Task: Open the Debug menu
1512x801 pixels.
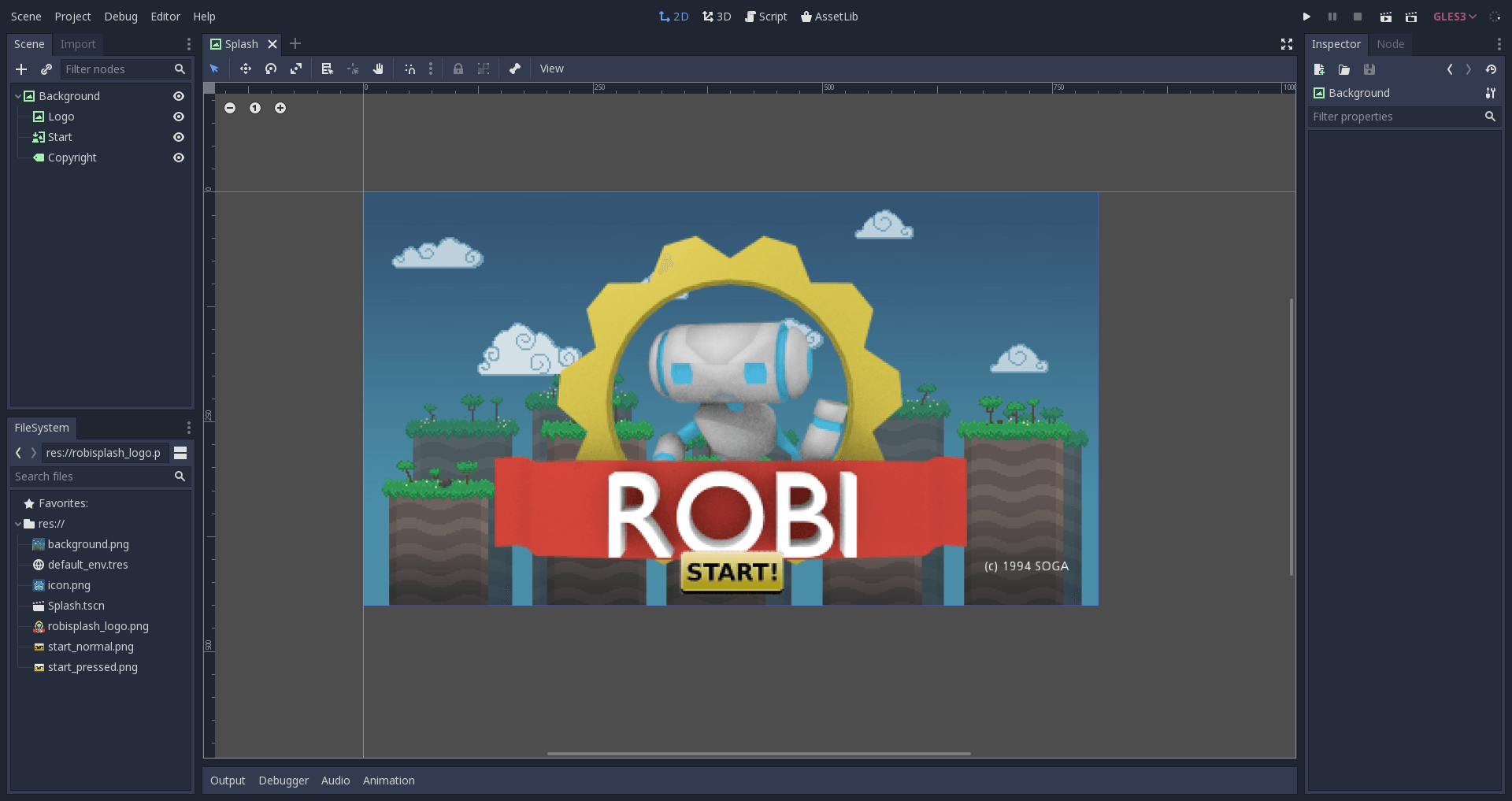Action: [120, 17]
